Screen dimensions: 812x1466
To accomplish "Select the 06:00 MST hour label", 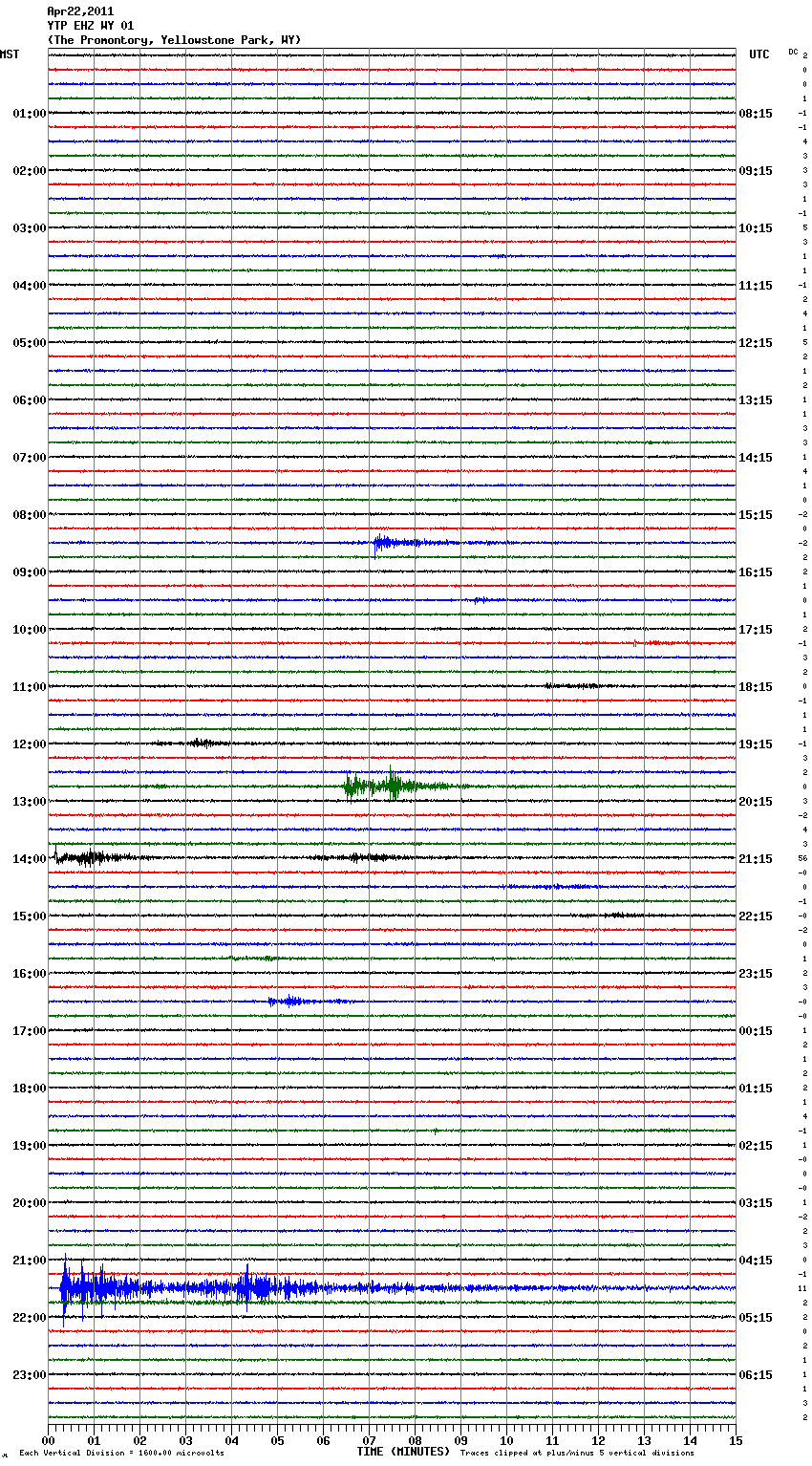I will point(30,400).
